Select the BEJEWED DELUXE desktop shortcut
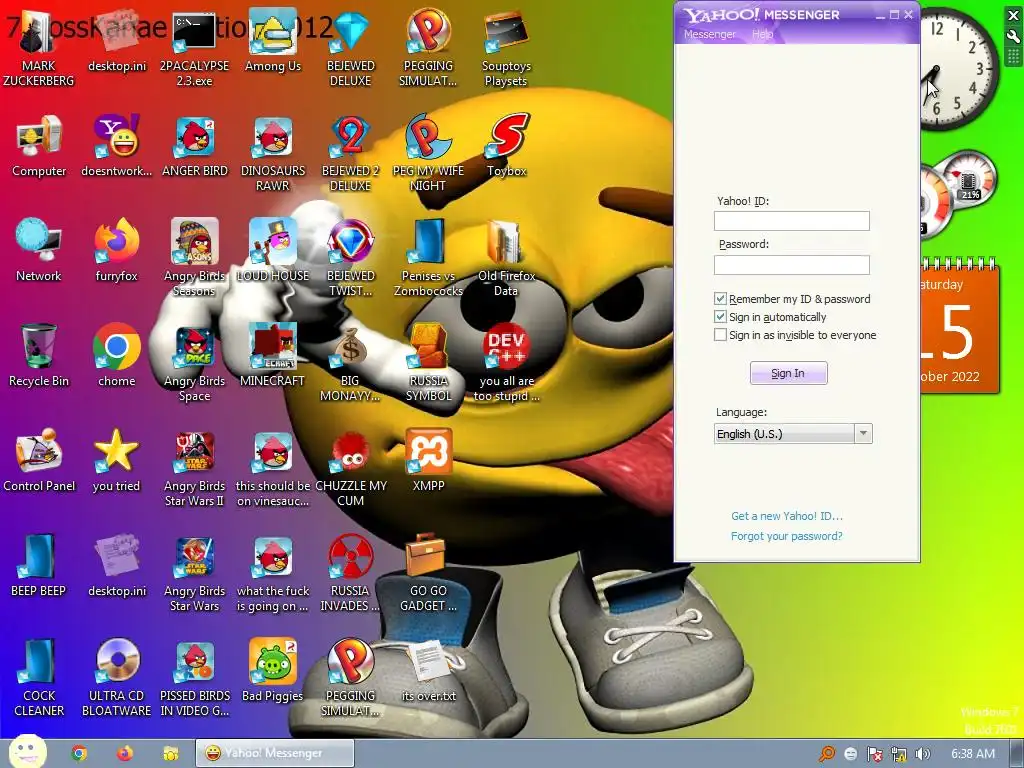1024x768 pixels. click(351, 46)
